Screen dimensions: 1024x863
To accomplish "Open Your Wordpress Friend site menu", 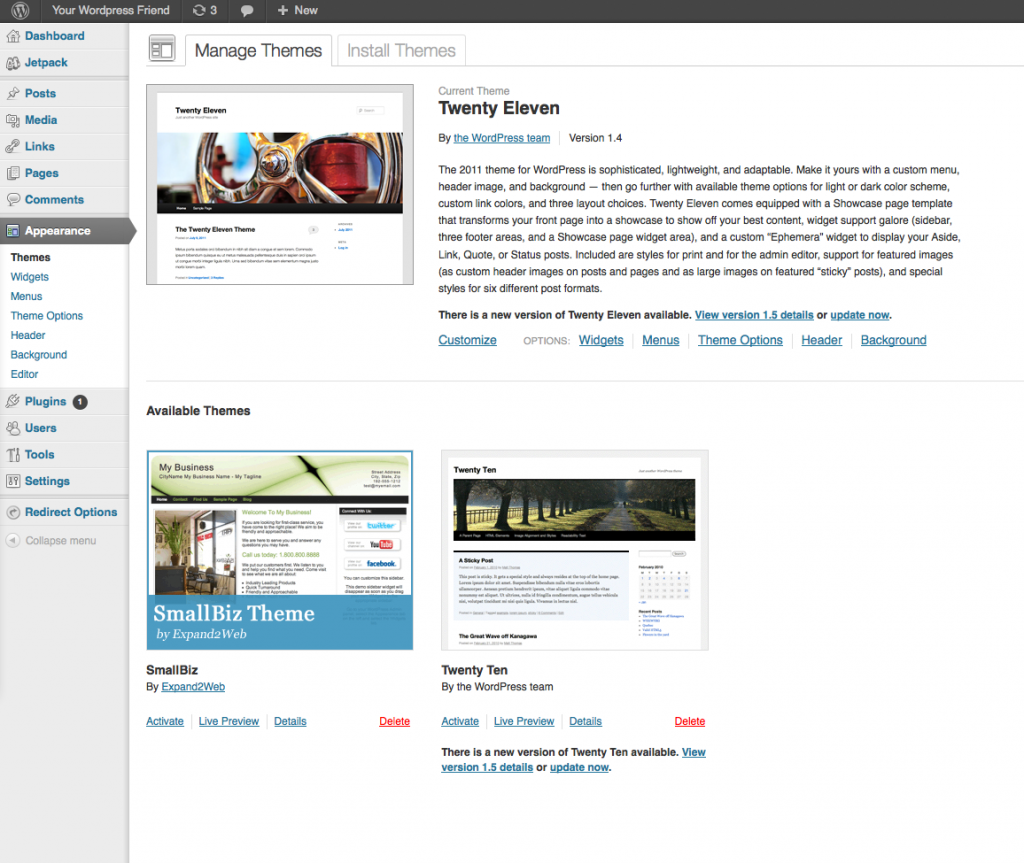I will [x=110, y=10].
